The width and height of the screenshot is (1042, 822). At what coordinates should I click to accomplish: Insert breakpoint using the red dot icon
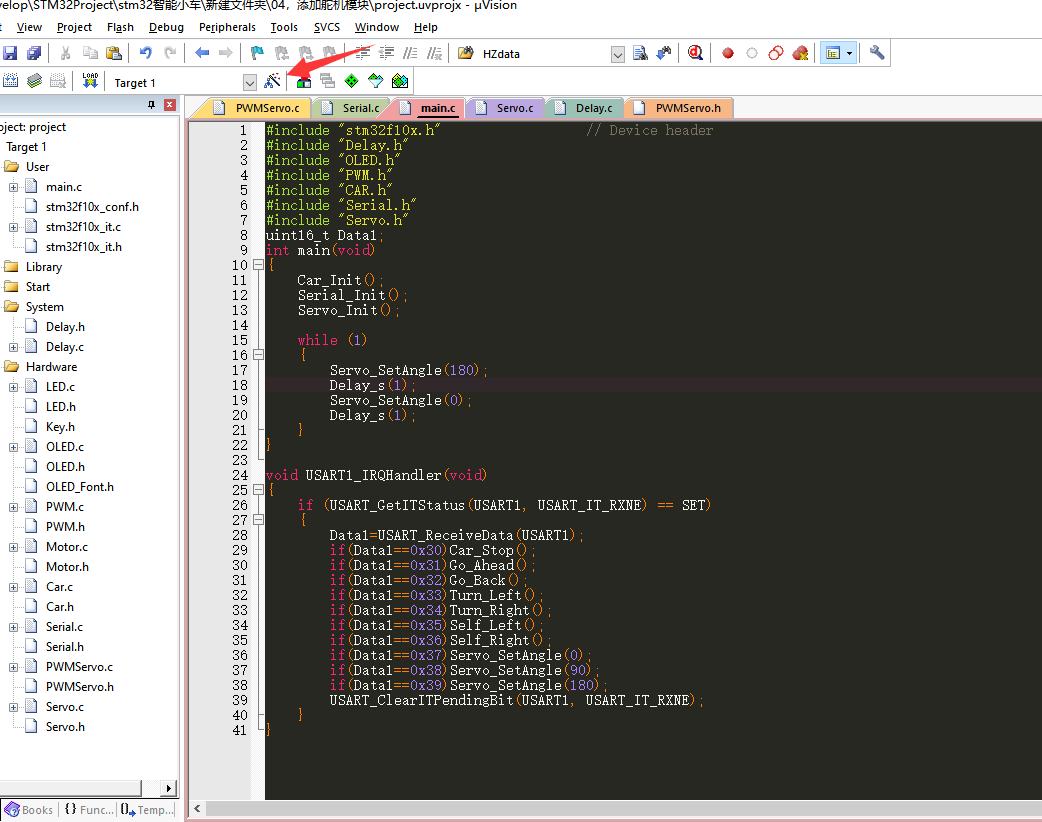click(728, 53)
